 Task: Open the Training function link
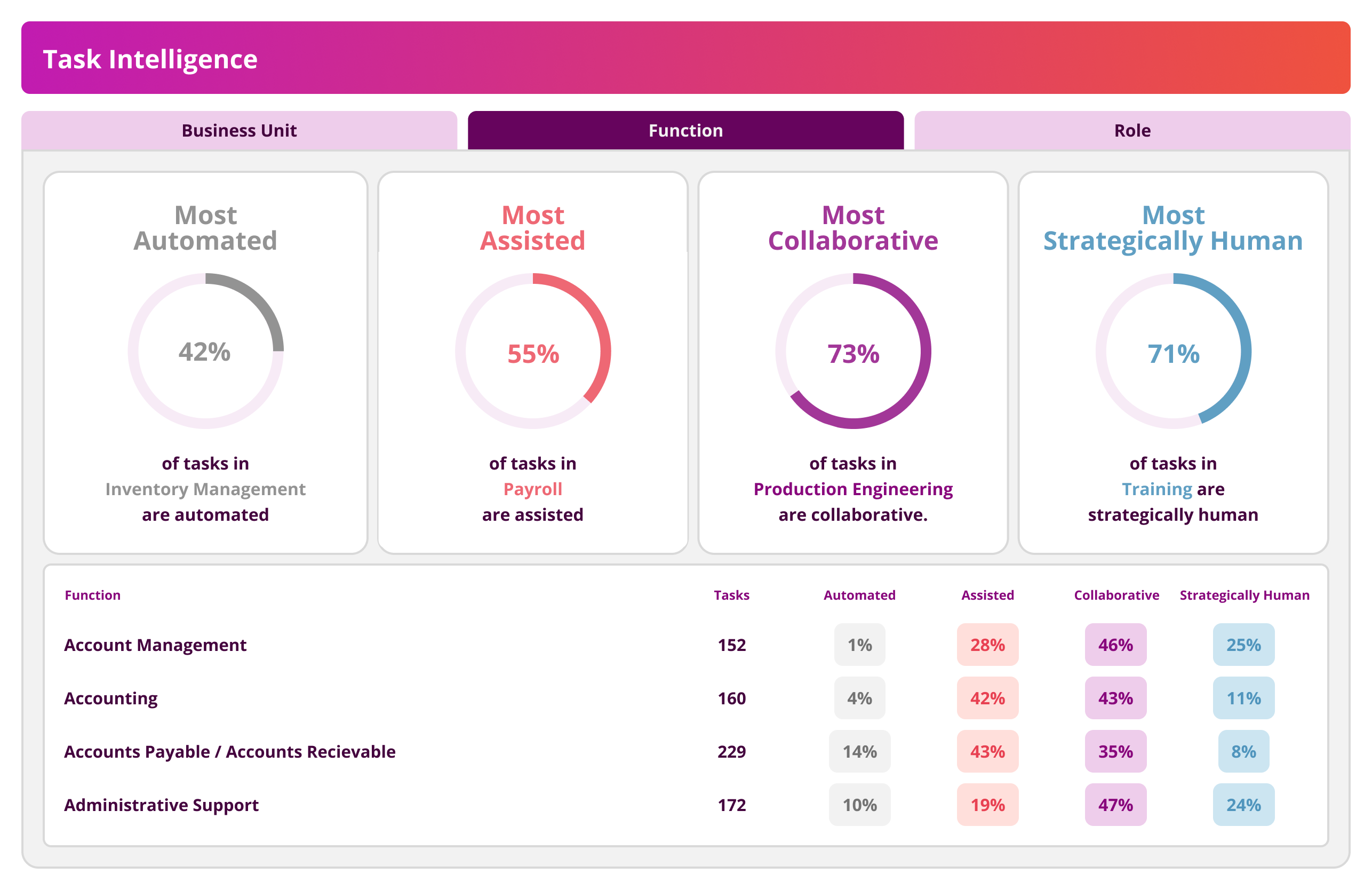(x=1156, y=489)
